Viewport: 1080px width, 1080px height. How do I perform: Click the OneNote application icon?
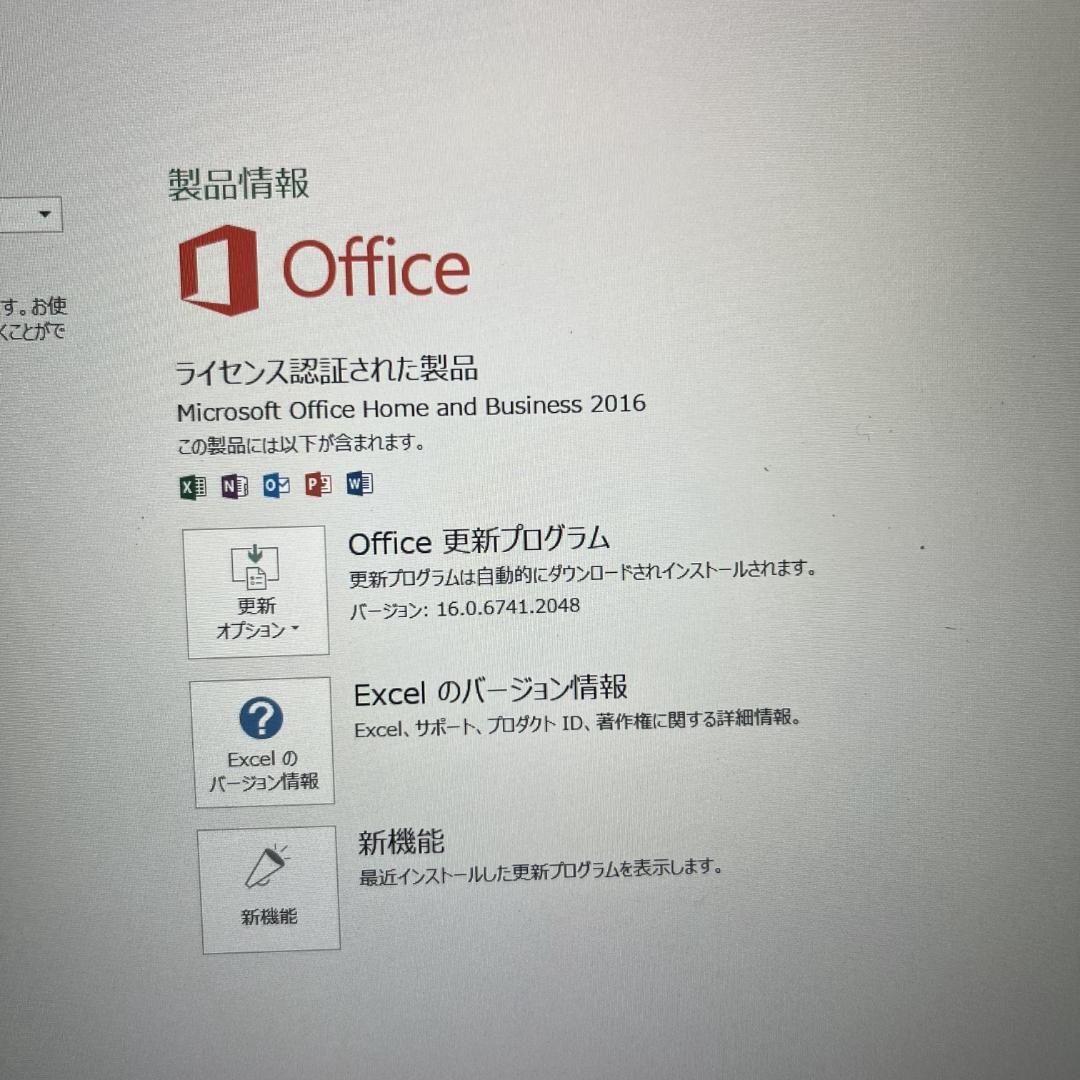pyautogui.click(x=232, y=485)
